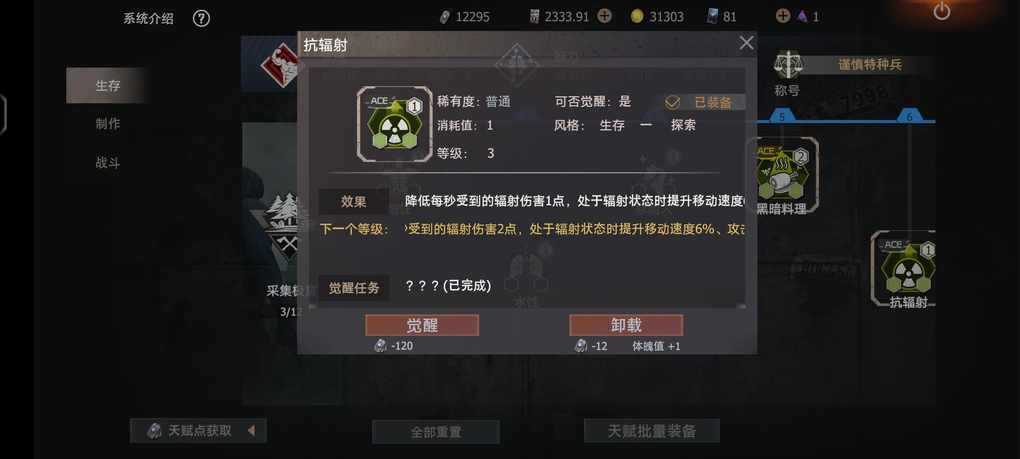Switch to the 战斗 tab

coord(107,163)
